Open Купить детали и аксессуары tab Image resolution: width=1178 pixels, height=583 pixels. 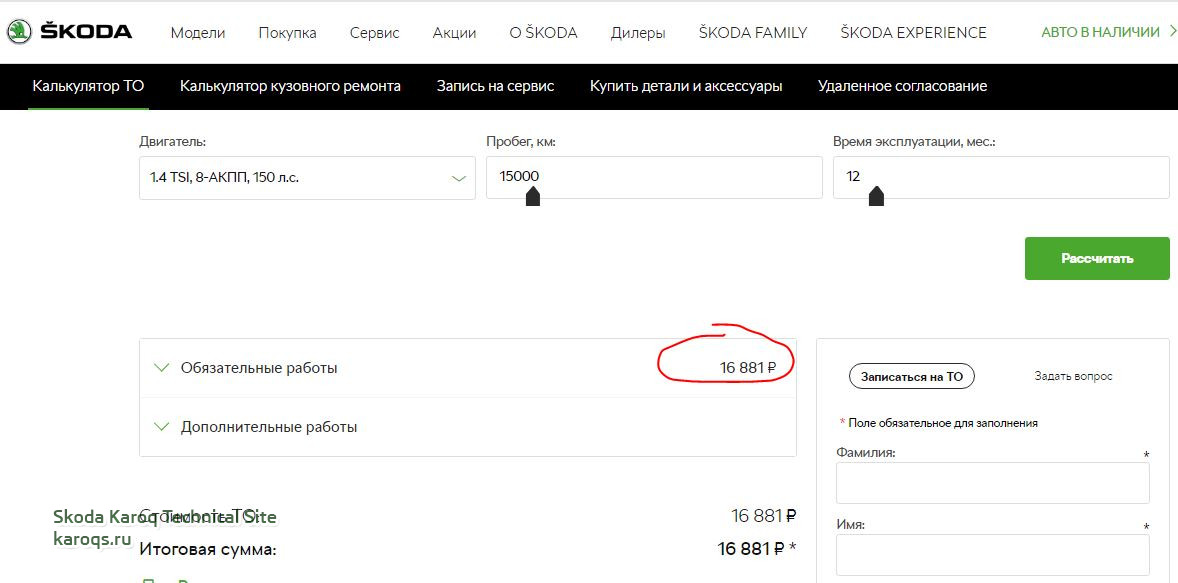686,86
